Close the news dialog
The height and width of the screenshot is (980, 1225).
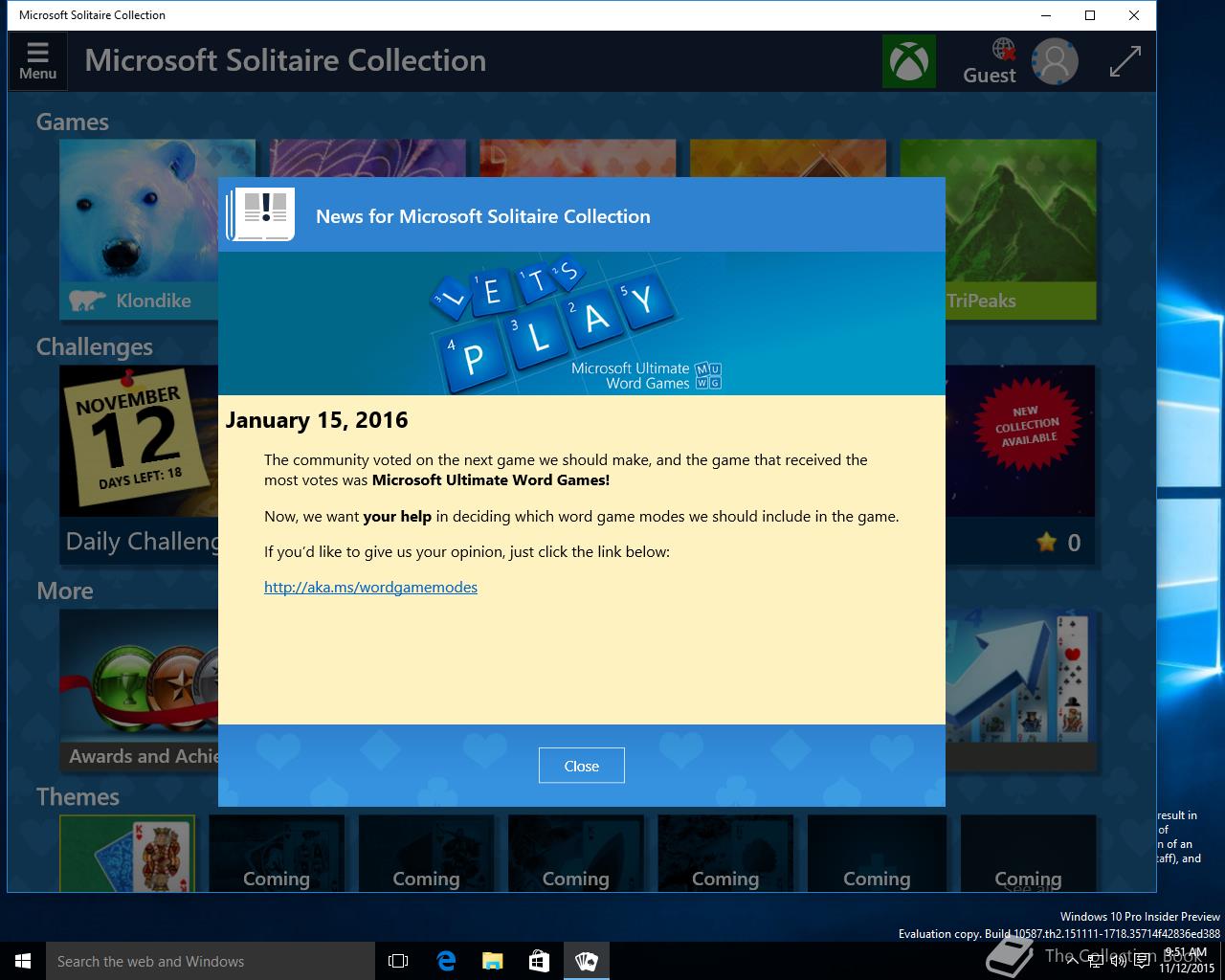pos(581,766)
